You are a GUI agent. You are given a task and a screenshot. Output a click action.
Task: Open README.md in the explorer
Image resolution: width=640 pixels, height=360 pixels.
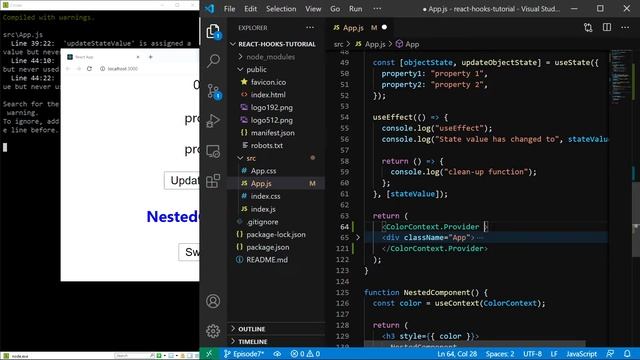pyautogui.click(x=267, y=260)
